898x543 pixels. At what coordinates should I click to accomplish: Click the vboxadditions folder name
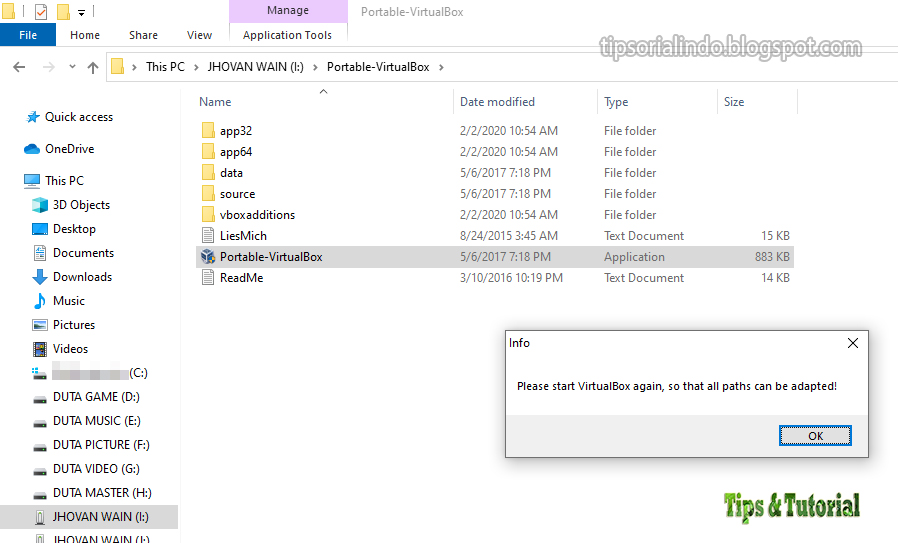(257, 215)
